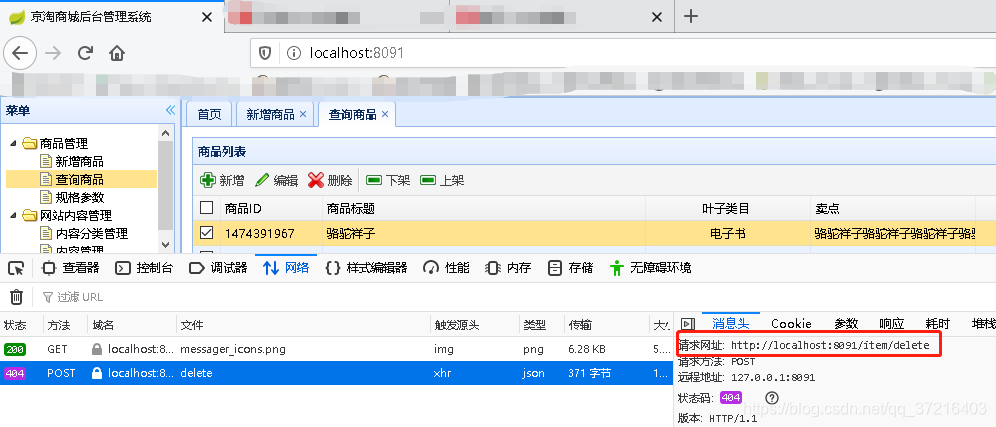Click the 文件 column header
Image resolution: width=996 pixels, height=427 pixels.
click(x=302, y=325)
